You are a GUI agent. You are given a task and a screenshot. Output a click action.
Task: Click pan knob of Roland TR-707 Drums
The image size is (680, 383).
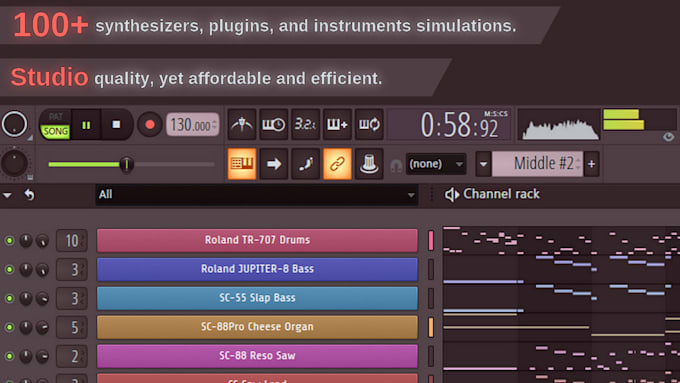26,240
